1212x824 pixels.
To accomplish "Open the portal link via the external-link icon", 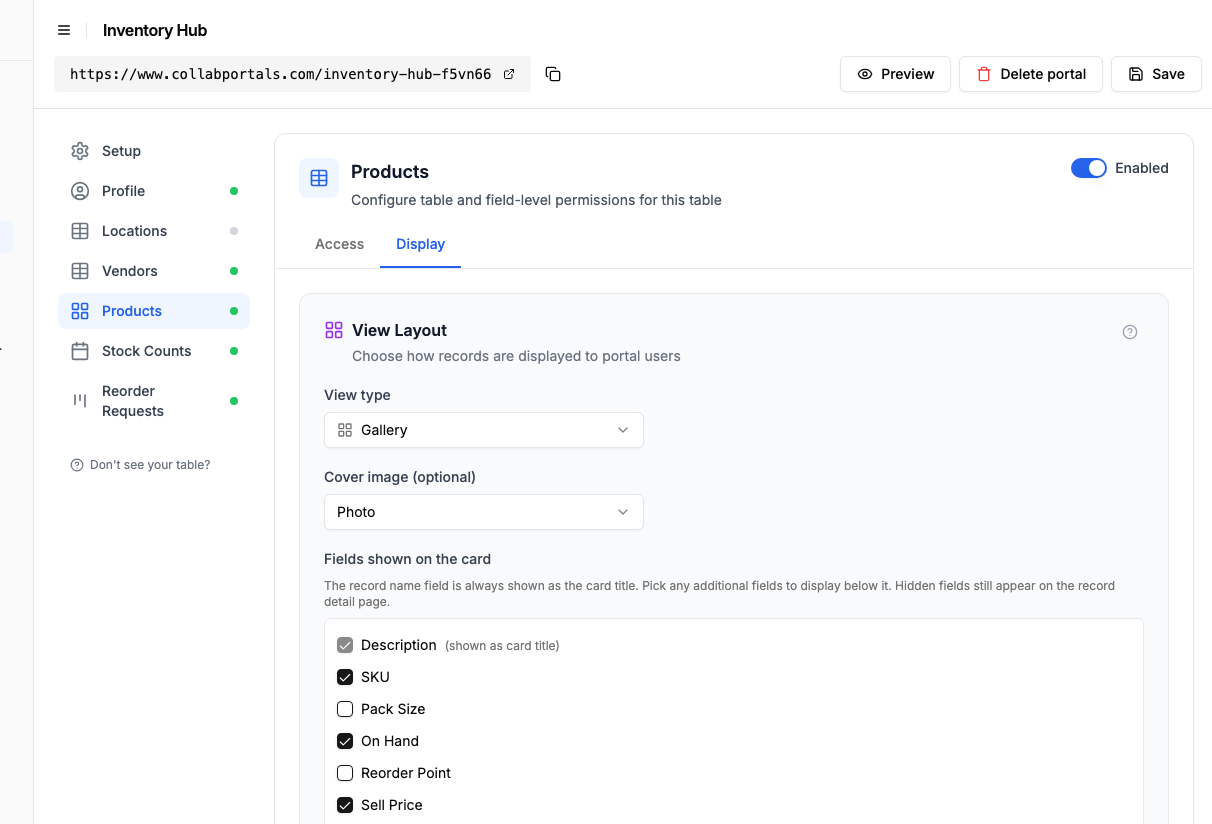I will click(x=509, y=74).
